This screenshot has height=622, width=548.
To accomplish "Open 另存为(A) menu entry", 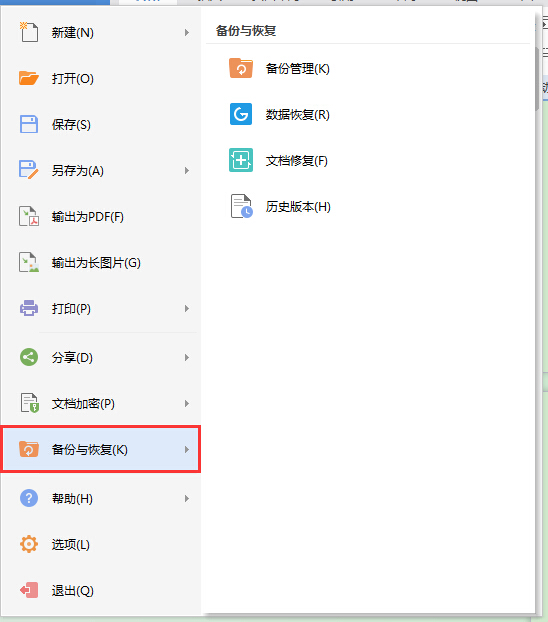I will coord(101,171).
